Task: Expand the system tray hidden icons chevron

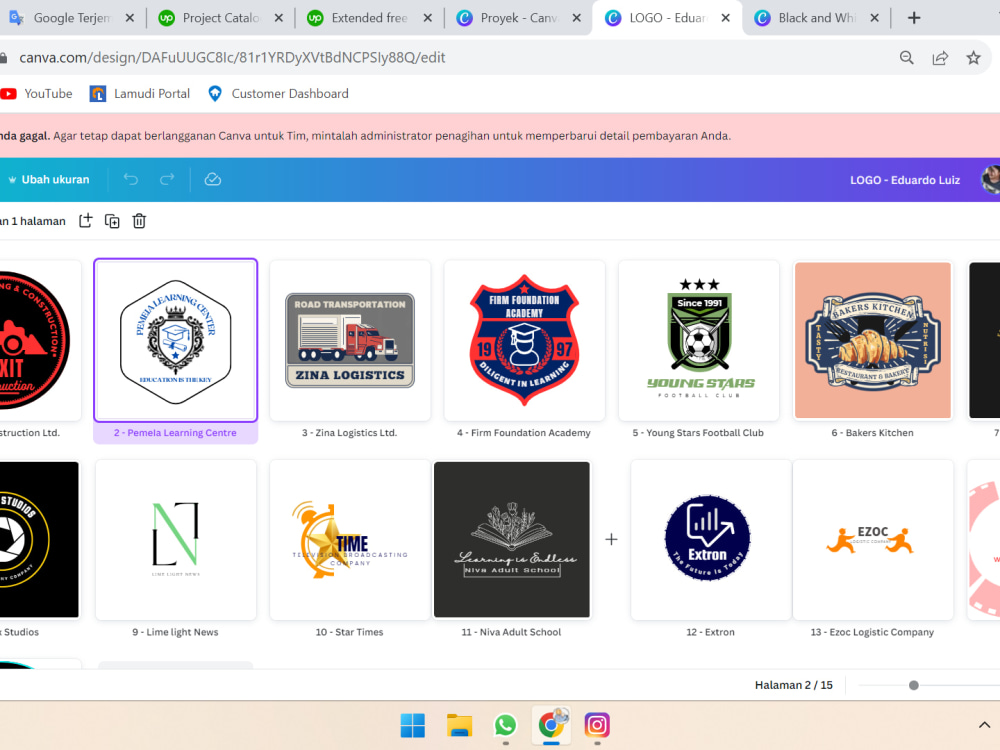Action: (x=984, y=725)
